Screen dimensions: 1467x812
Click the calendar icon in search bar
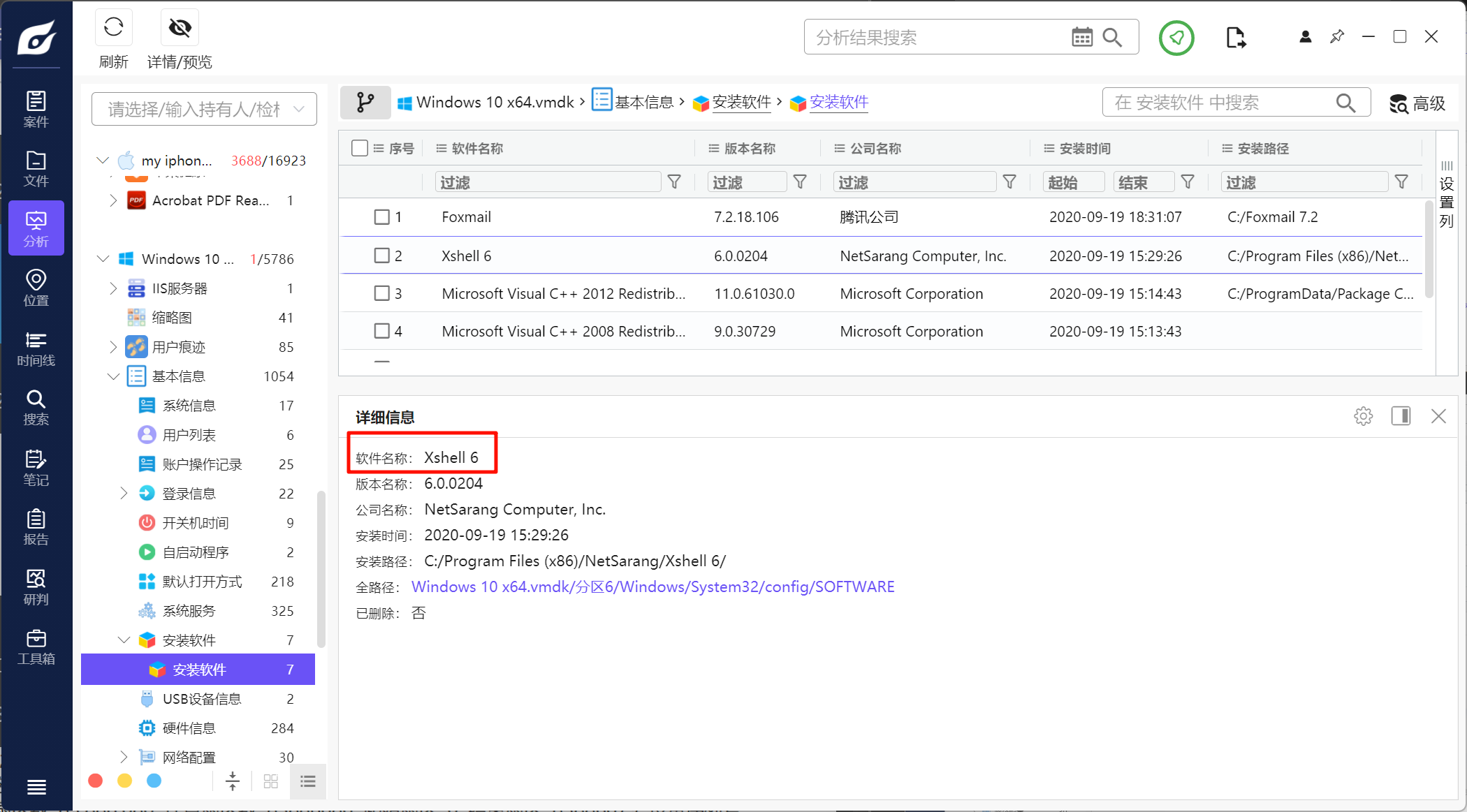click(1081, 37)
